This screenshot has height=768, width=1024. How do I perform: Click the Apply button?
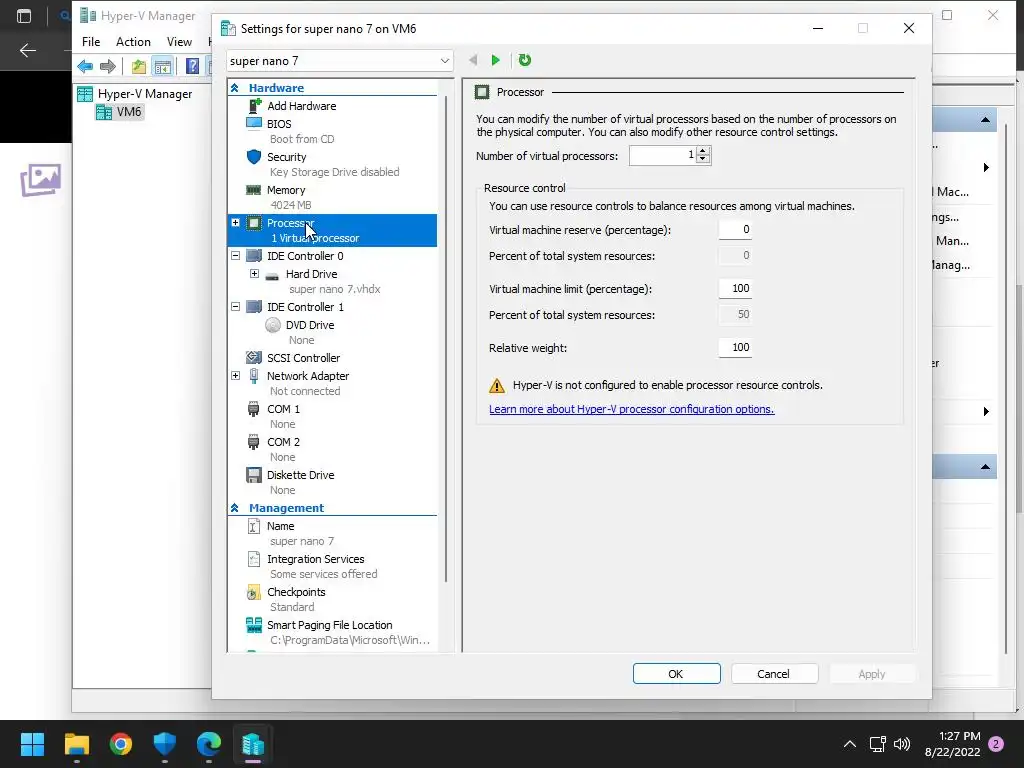click(872, 674)
